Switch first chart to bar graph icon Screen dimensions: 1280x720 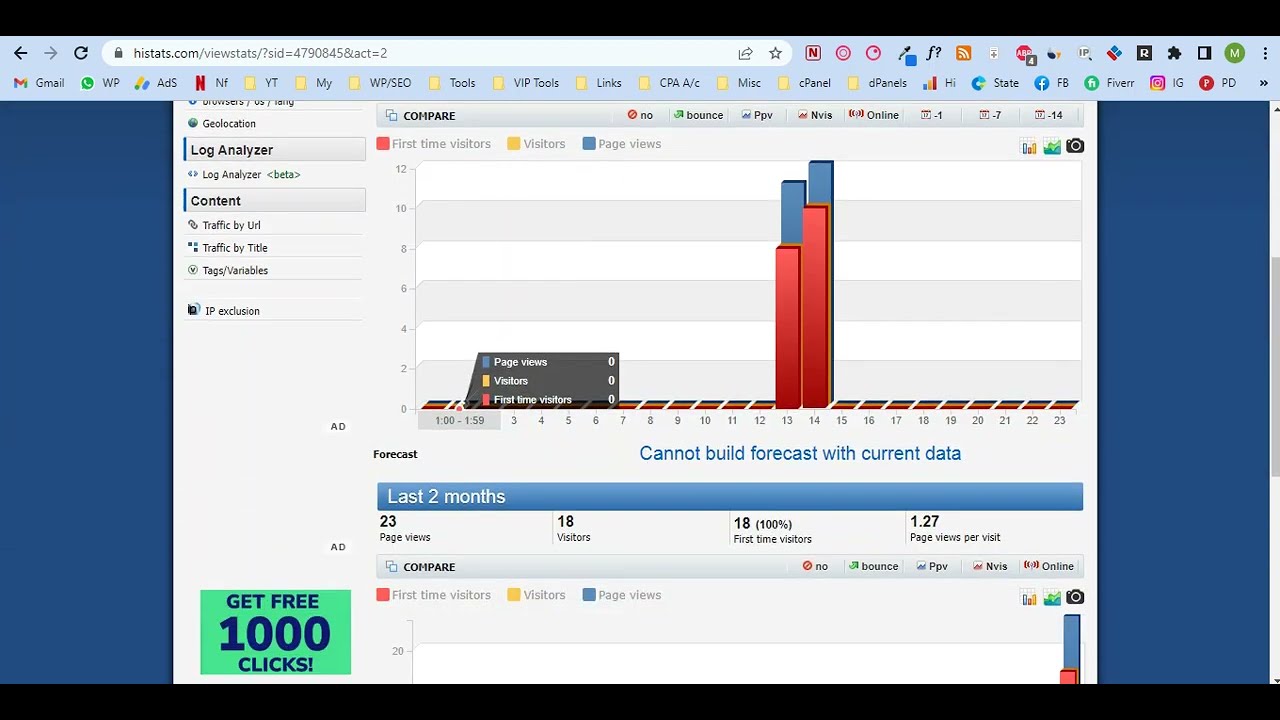click(1029, 147)
